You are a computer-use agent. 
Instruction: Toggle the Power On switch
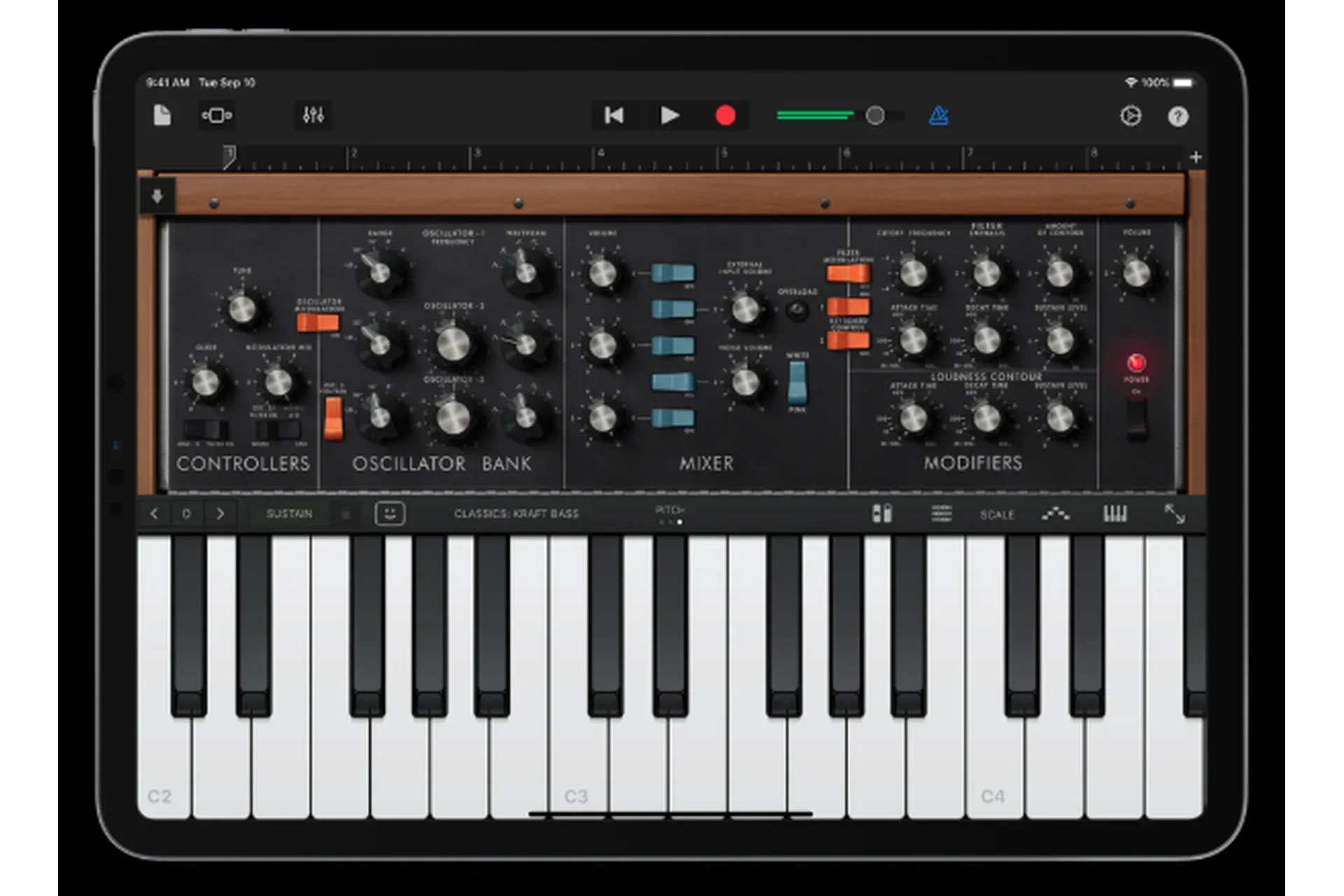(1137, 419)
